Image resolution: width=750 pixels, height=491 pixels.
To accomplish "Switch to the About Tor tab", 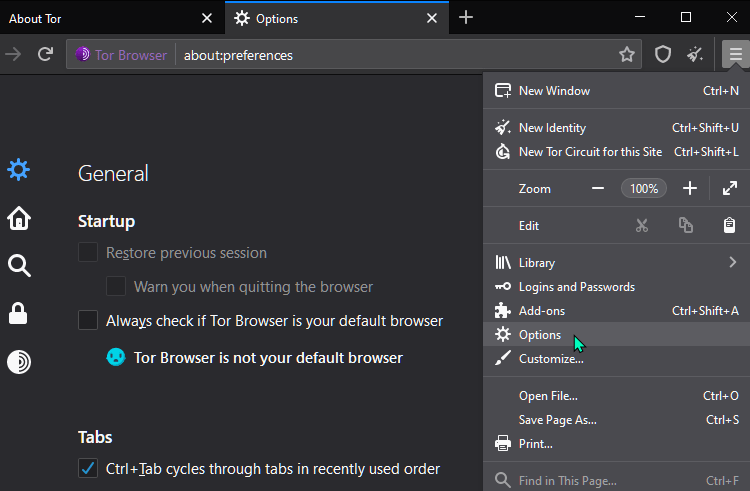I will pos(112,18).
